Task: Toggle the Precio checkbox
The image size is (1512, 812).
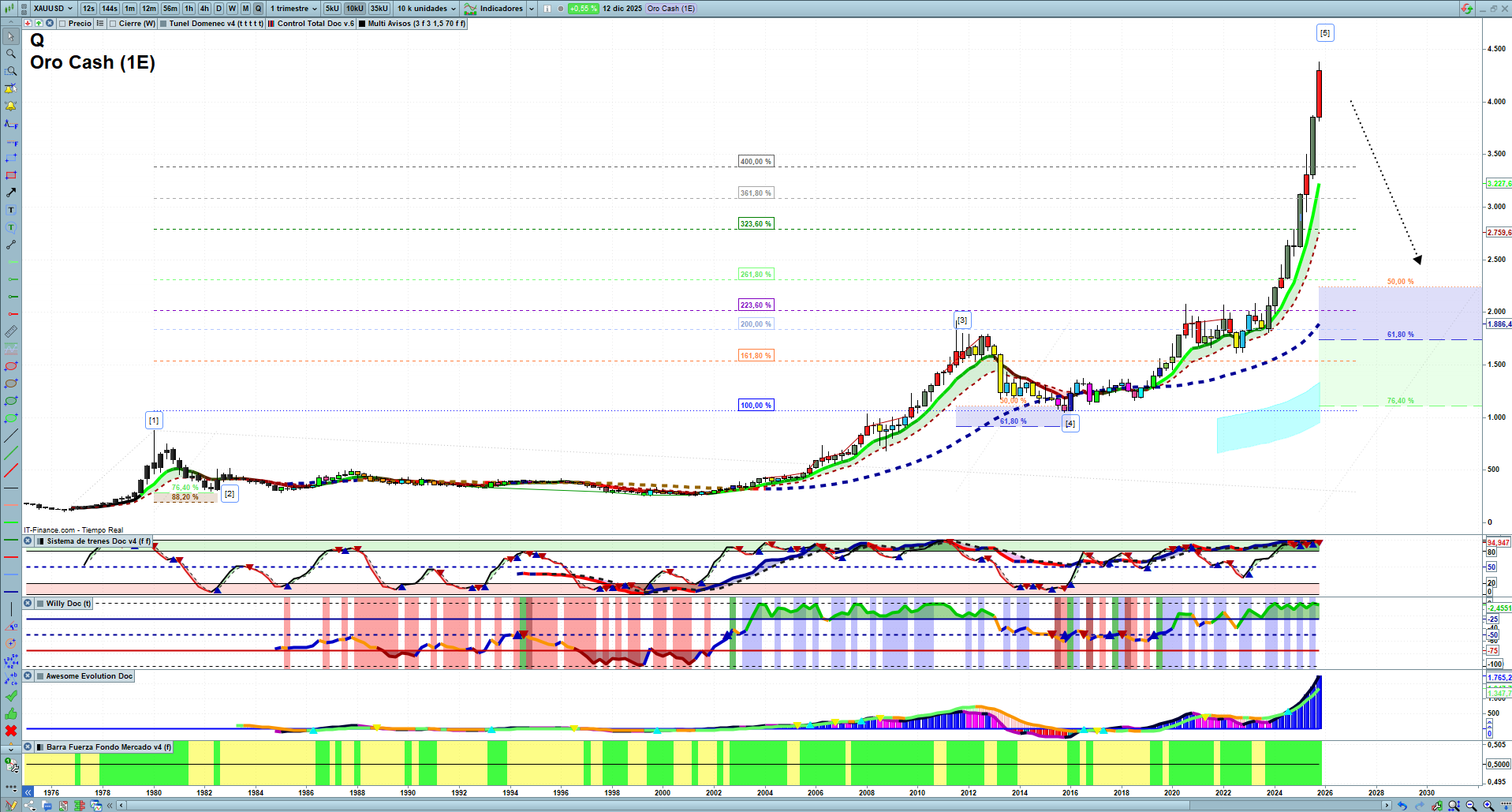Action: coord(62,24)
